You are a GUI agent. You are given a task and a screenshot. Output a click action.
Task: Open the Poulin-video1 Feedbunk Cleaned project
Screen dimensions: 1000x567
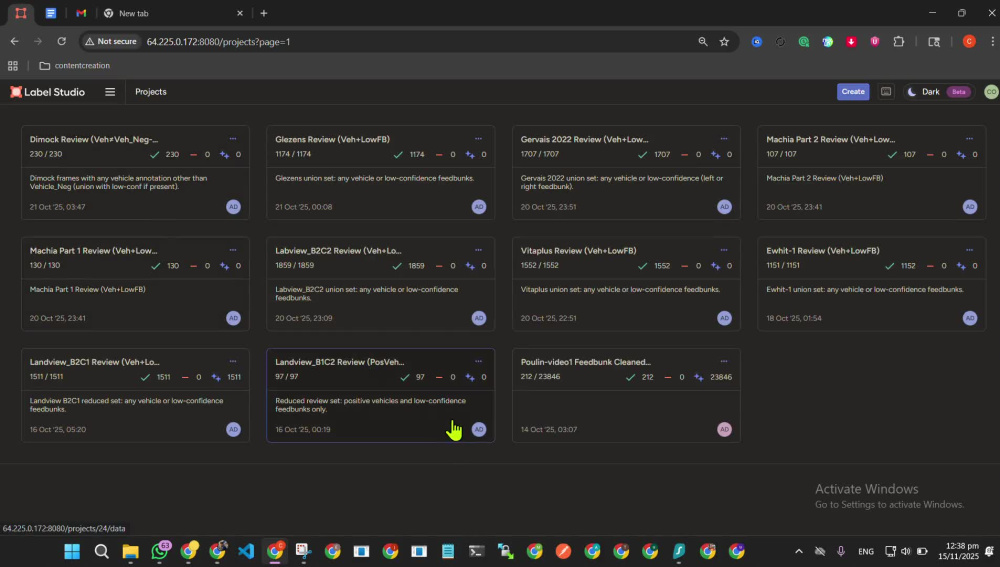click(x=626, y=395)
